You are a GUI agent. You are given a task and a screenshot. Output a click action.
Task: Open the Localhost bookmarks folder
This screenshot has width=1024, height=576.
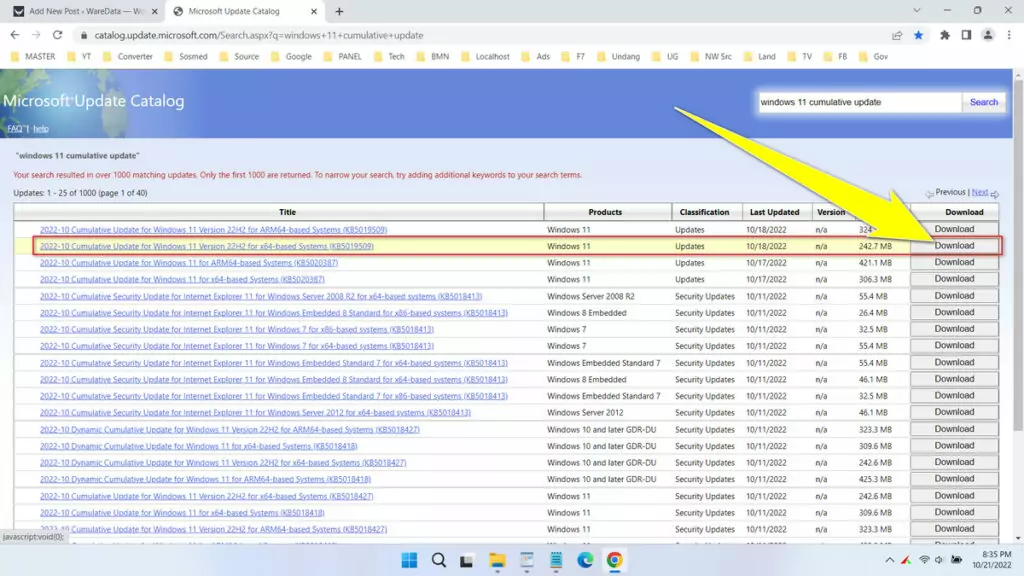coord(485,57)
